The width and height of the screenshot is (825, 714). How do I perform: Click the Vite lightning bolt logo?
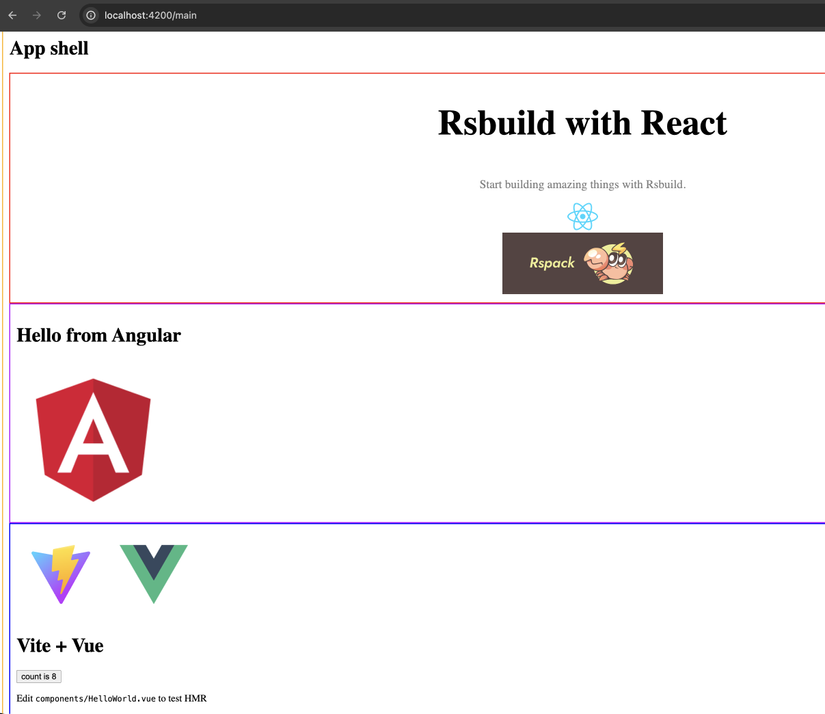pos(61,574)
